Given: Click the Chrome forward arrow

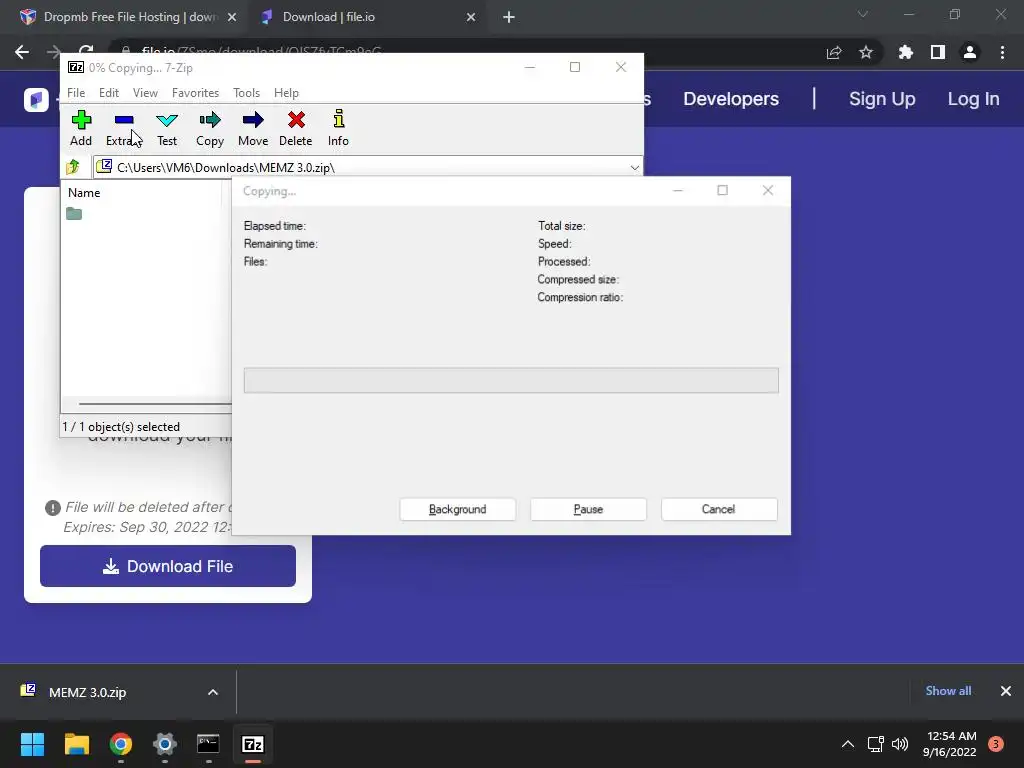Looking at the screenshot, I should click(54, 52).
